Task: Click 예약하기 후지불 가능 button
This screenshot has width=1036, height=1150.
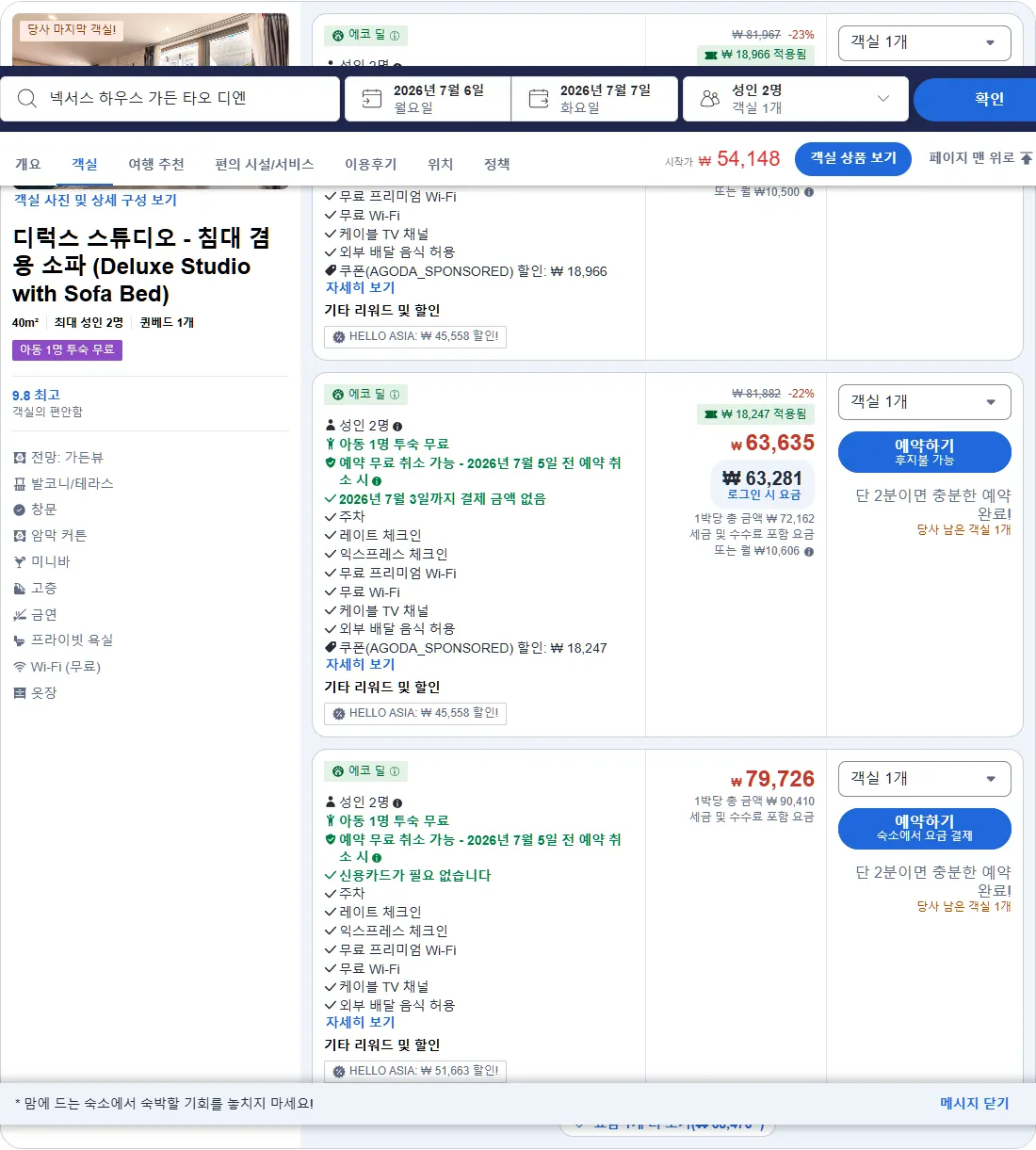Action: point(924,452)
